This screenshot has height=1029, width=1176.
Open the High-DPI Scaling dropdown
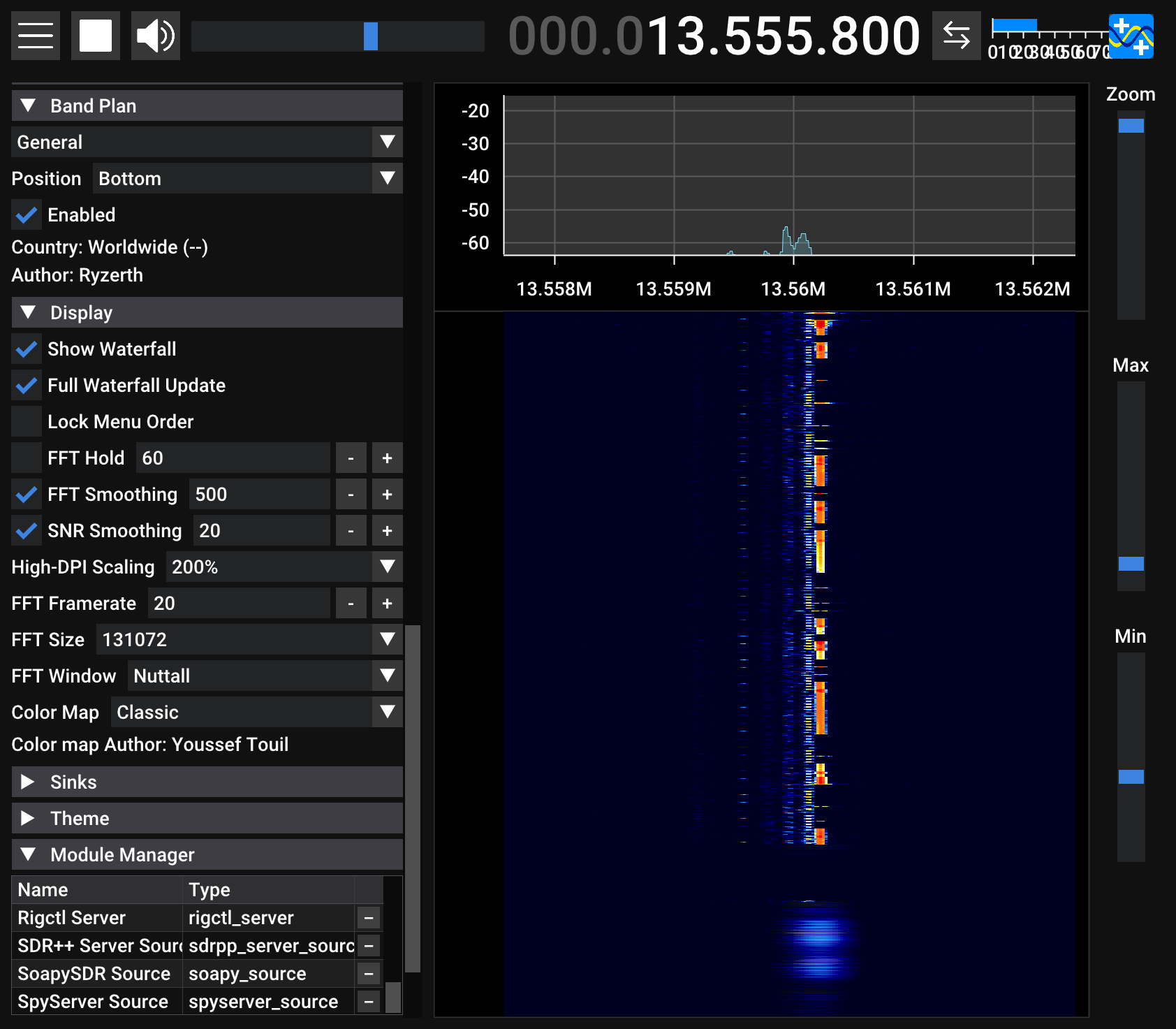pos(284,567)
